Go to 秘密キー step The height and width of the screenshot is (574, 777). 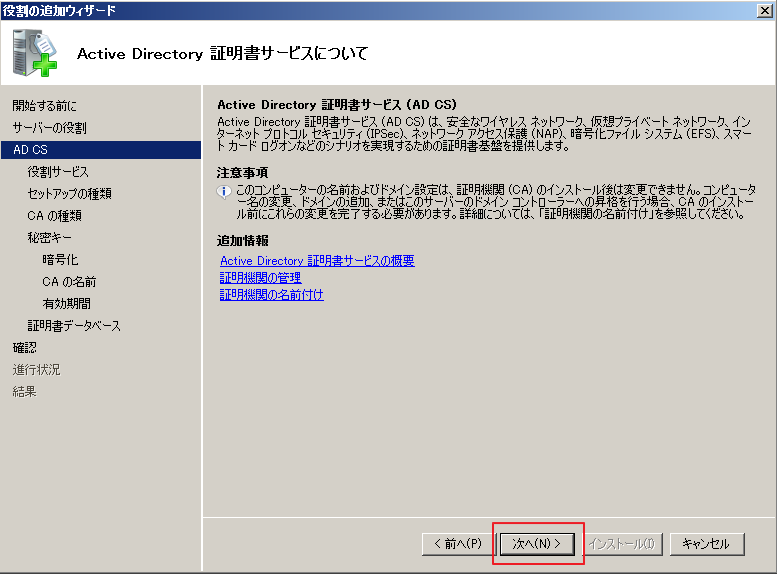[50, 238]
